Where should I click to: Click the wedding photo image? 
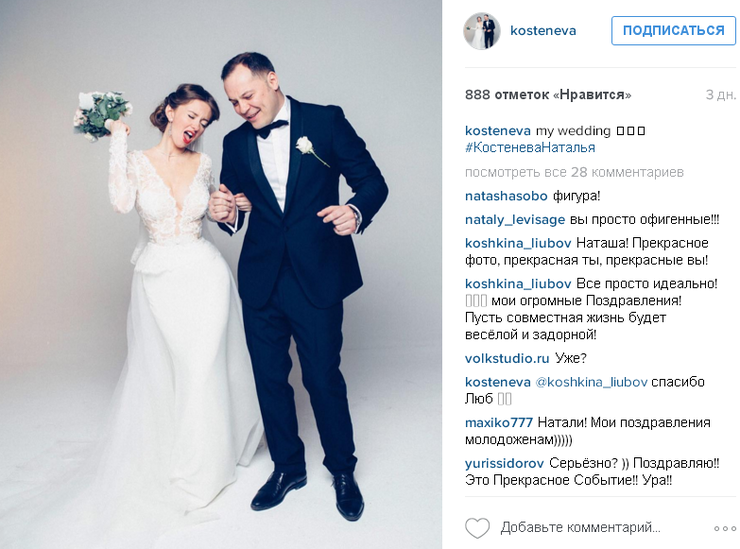click(221, 274)
